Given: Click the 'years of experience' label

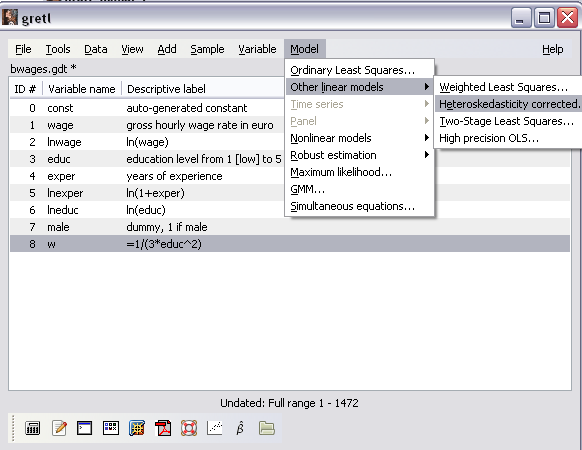Looking at the screenshot, I should (x=174, y=176).
